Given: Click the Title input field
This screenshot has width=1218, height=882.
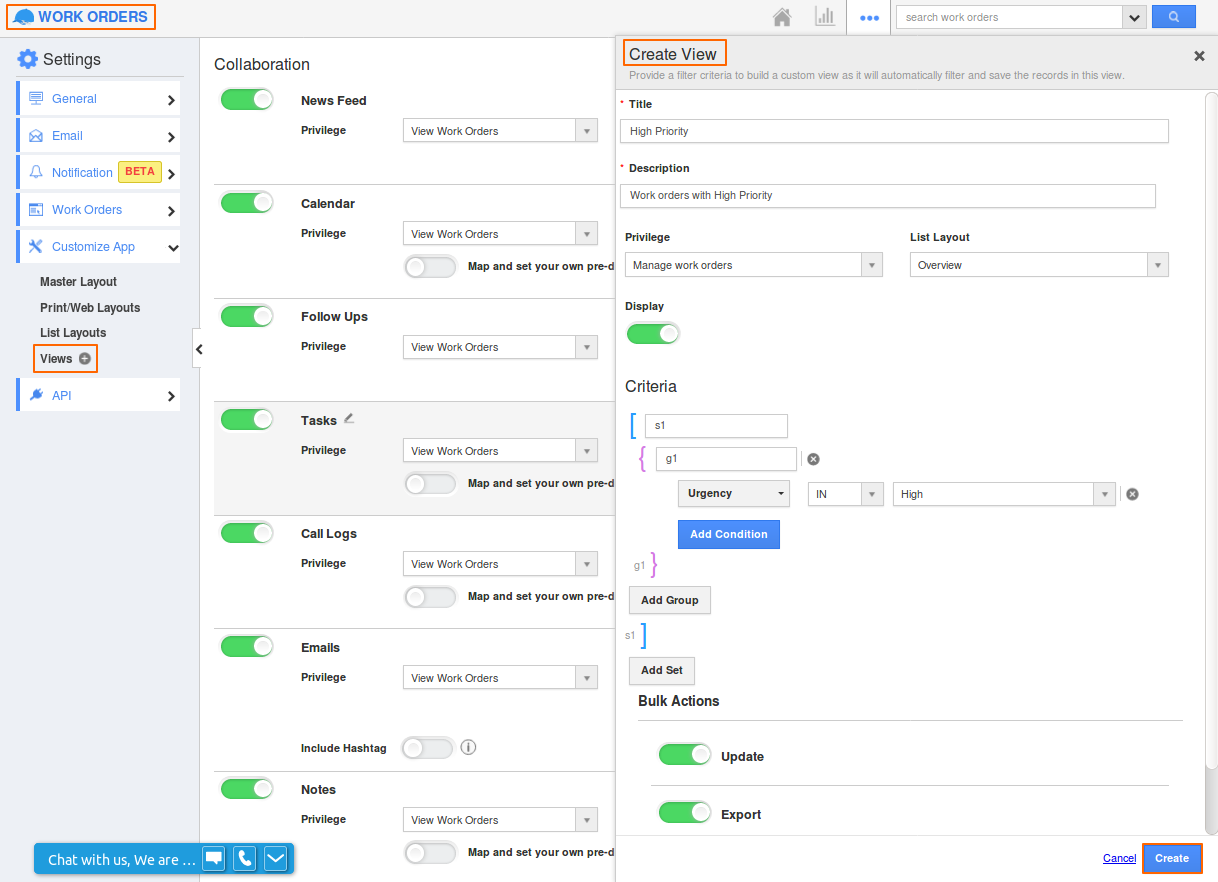Looking at the screenshot, I should pyautogui.click(x=893, y=131).
